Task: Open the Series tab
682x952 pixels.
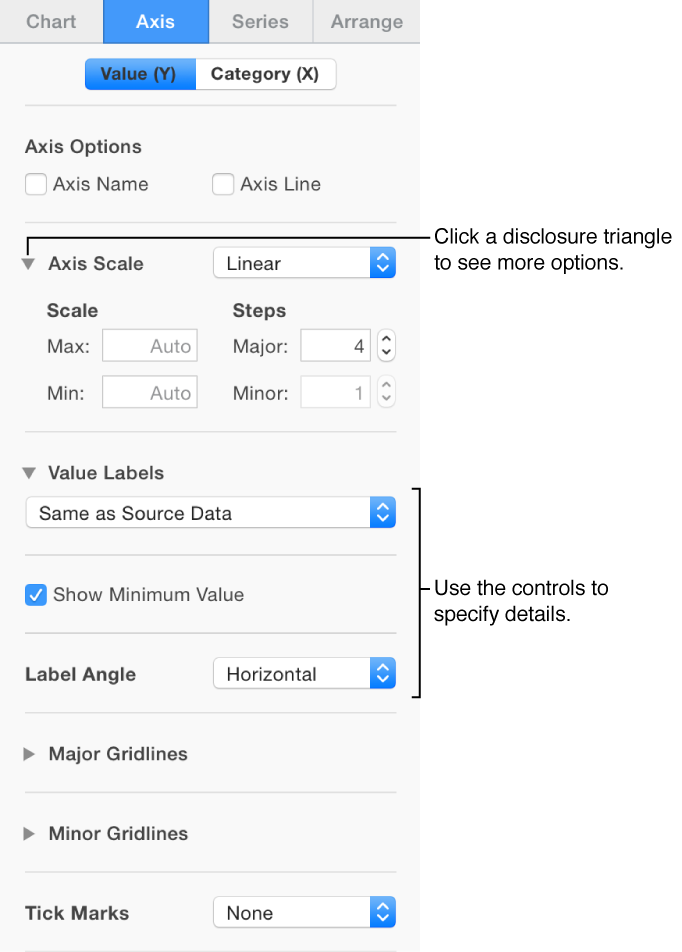Action: tap(259, 21)
